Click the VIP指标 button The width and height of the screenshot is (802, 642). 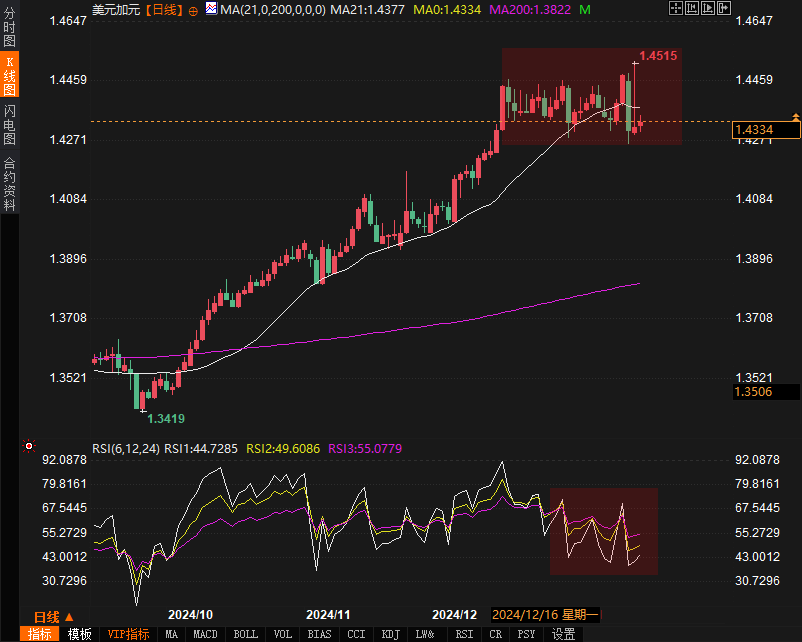pos(128,634)
